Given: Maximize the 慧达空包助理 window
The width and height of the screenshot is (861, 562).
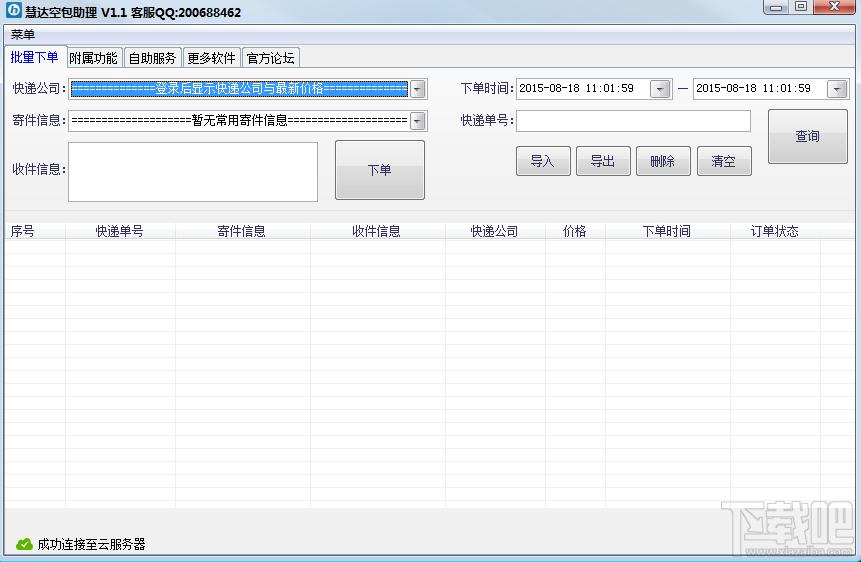Looking at the screenshot, I should coord(801,7).
